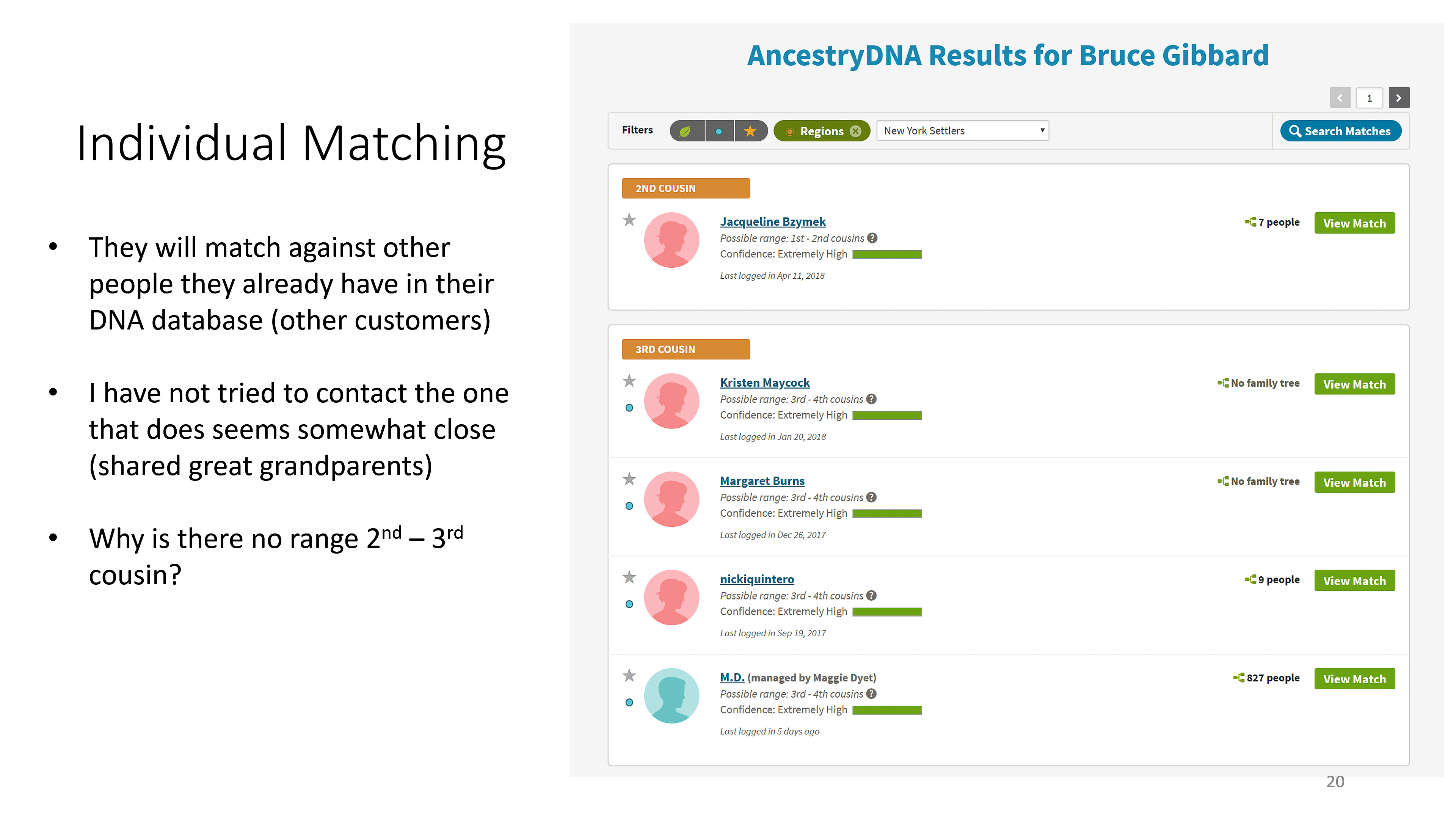The height and width of the screenshot is (819, 1456).
Task: Click Kristen Maycock's blue new-match dot
Action: point(629,408)
